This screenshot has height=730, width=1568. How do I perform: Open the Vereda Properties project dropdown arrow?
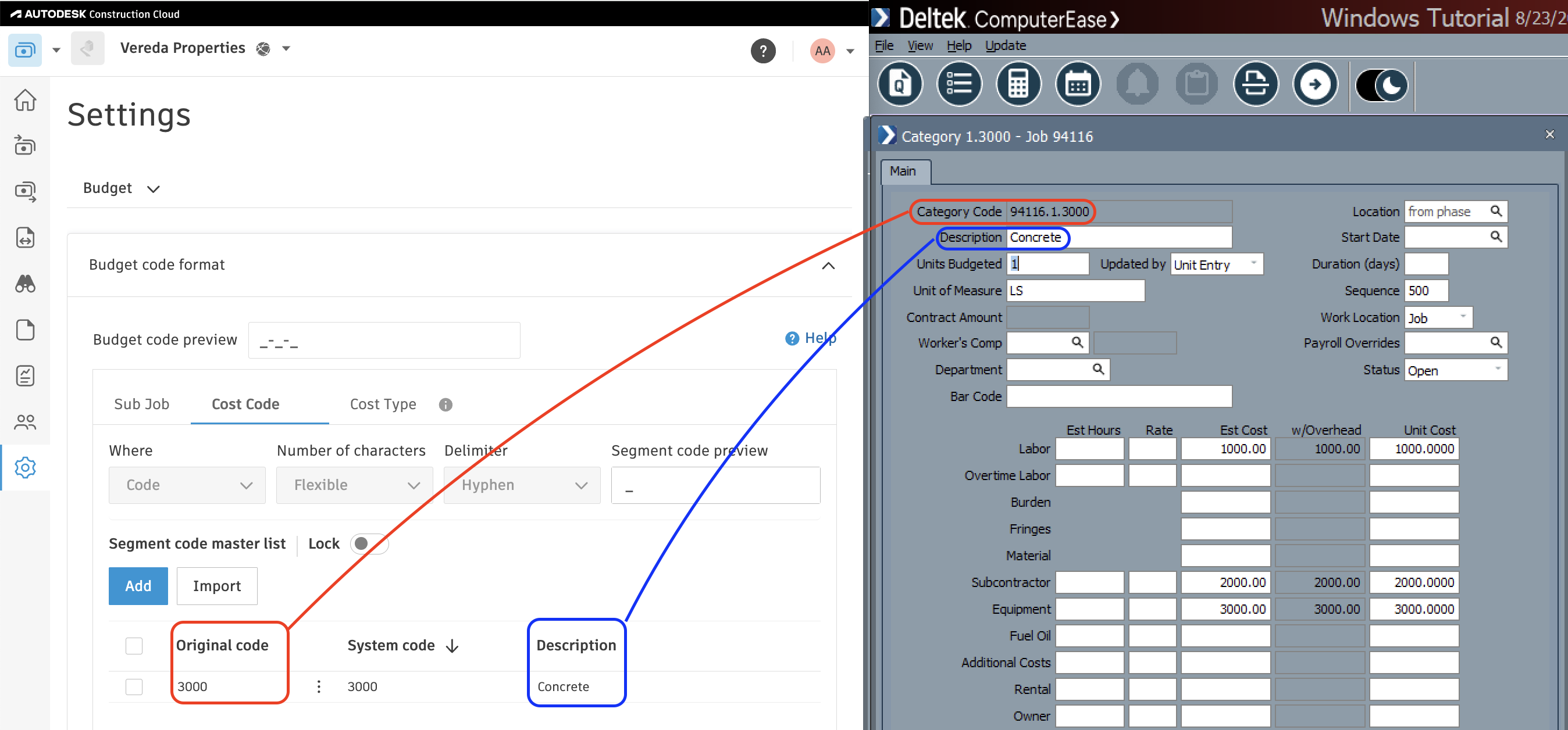[x=286, y=48]
